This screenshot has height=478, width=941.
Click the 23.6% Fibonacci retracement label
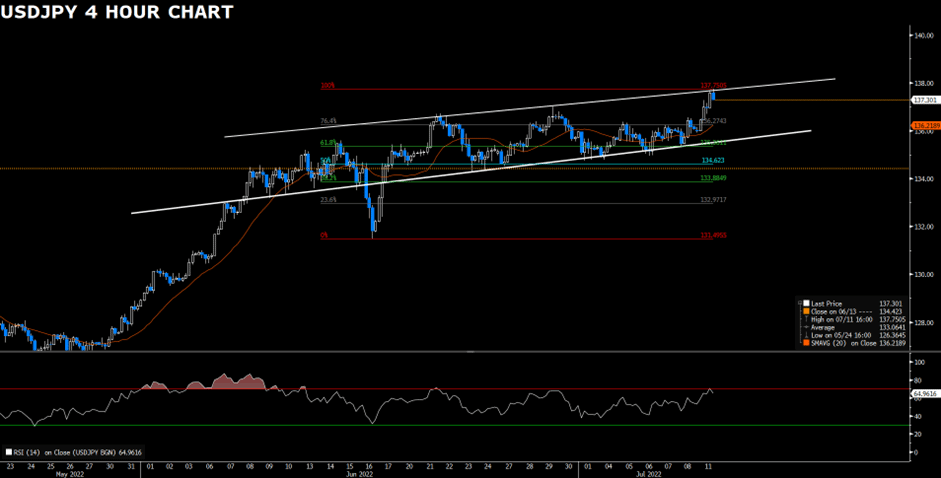pyautogui.click(x=327, y=200)
